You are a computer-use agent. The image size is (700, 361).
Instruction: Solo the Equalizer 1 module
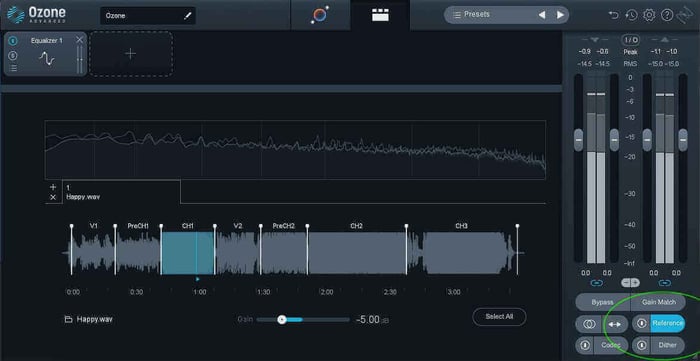[x=13, y=55]
